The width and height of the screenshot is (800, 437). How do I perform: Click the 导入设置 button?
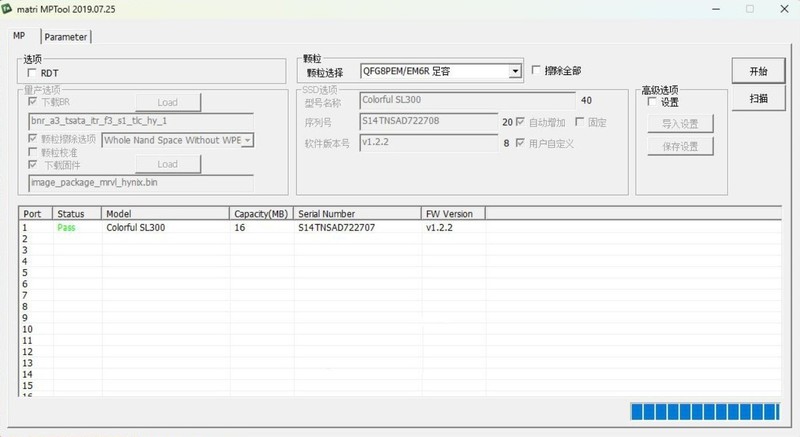click(x=680, y=123)
